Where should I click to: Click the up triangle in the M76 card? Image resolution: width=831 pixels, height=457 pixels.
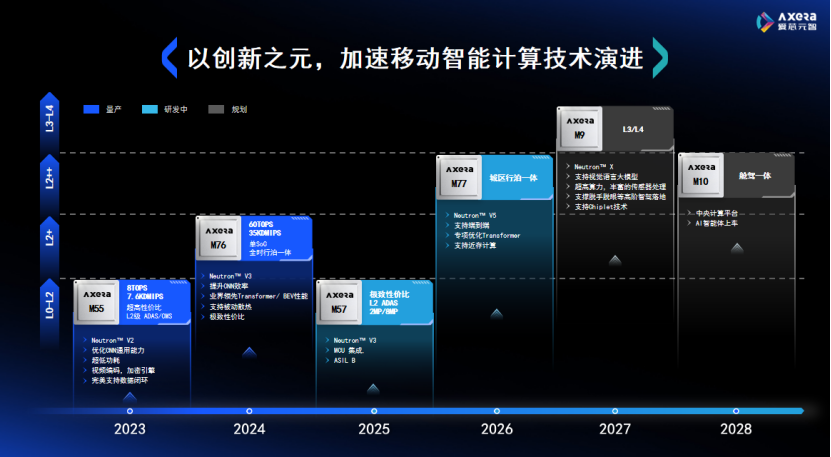pyautogui.click(x=249, y=351)
